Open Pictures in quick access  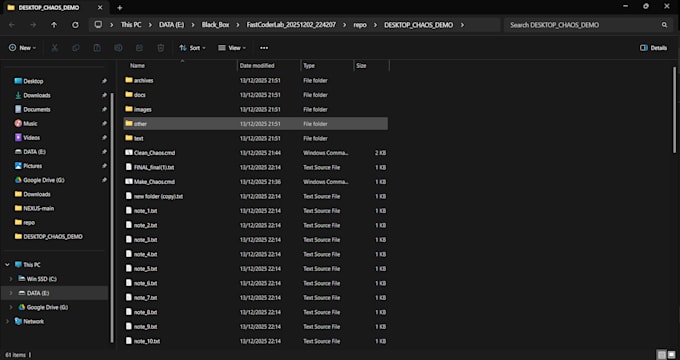pos(28,166)
